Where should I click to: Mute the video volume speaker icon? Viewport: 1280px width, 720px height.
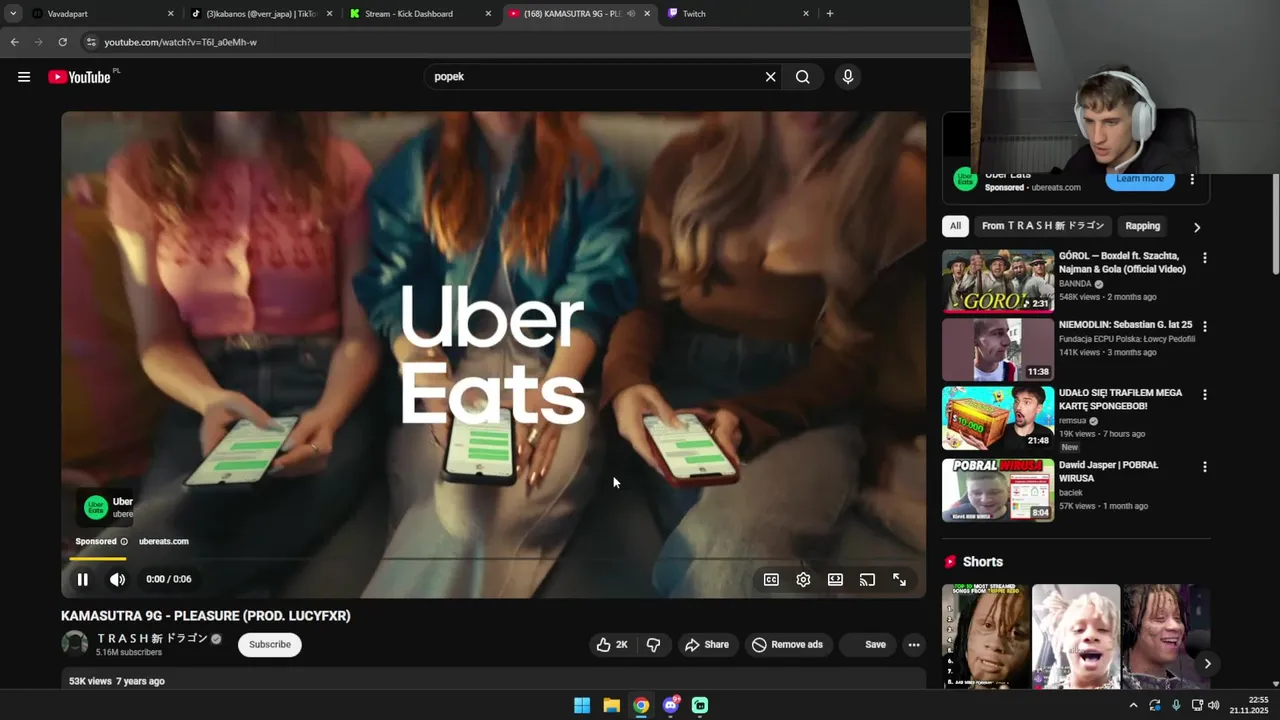pyautogui.click(x=117, y=579)
